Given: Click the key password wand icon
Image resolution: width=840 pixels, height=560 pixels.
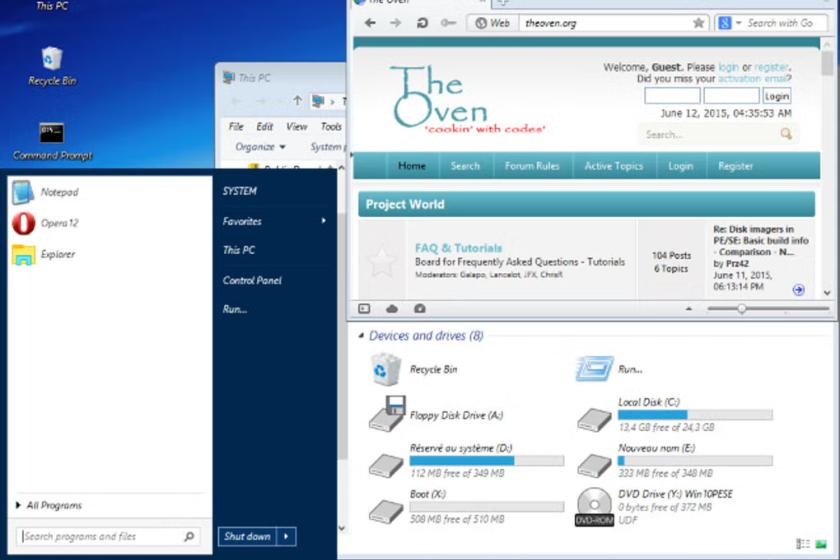Looking at the screenshot, I should (x=448, y=23).
